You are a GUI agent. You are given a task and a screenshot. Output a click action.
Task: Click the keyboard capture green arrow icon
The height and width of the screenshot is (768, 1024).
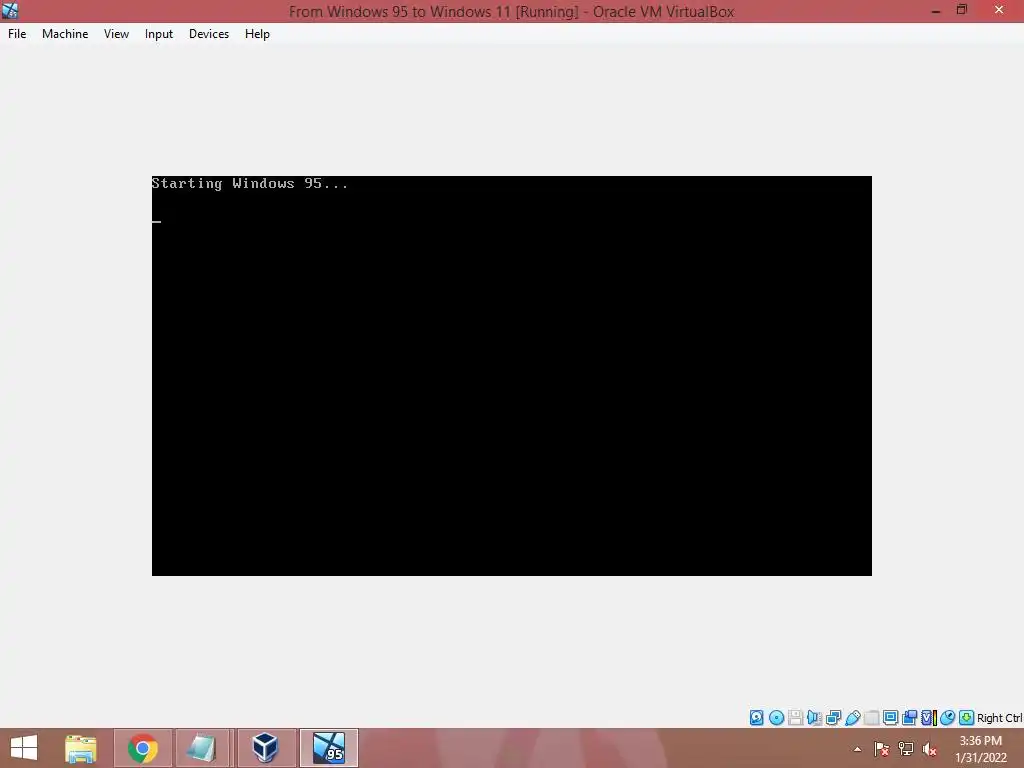coord(967,718)
